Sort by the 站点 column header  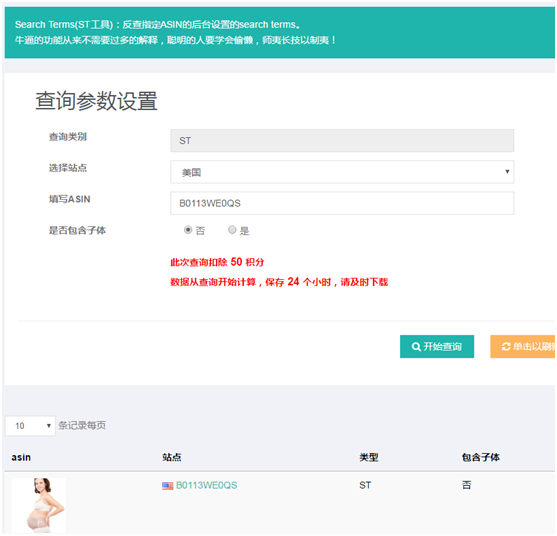(172, 458)
